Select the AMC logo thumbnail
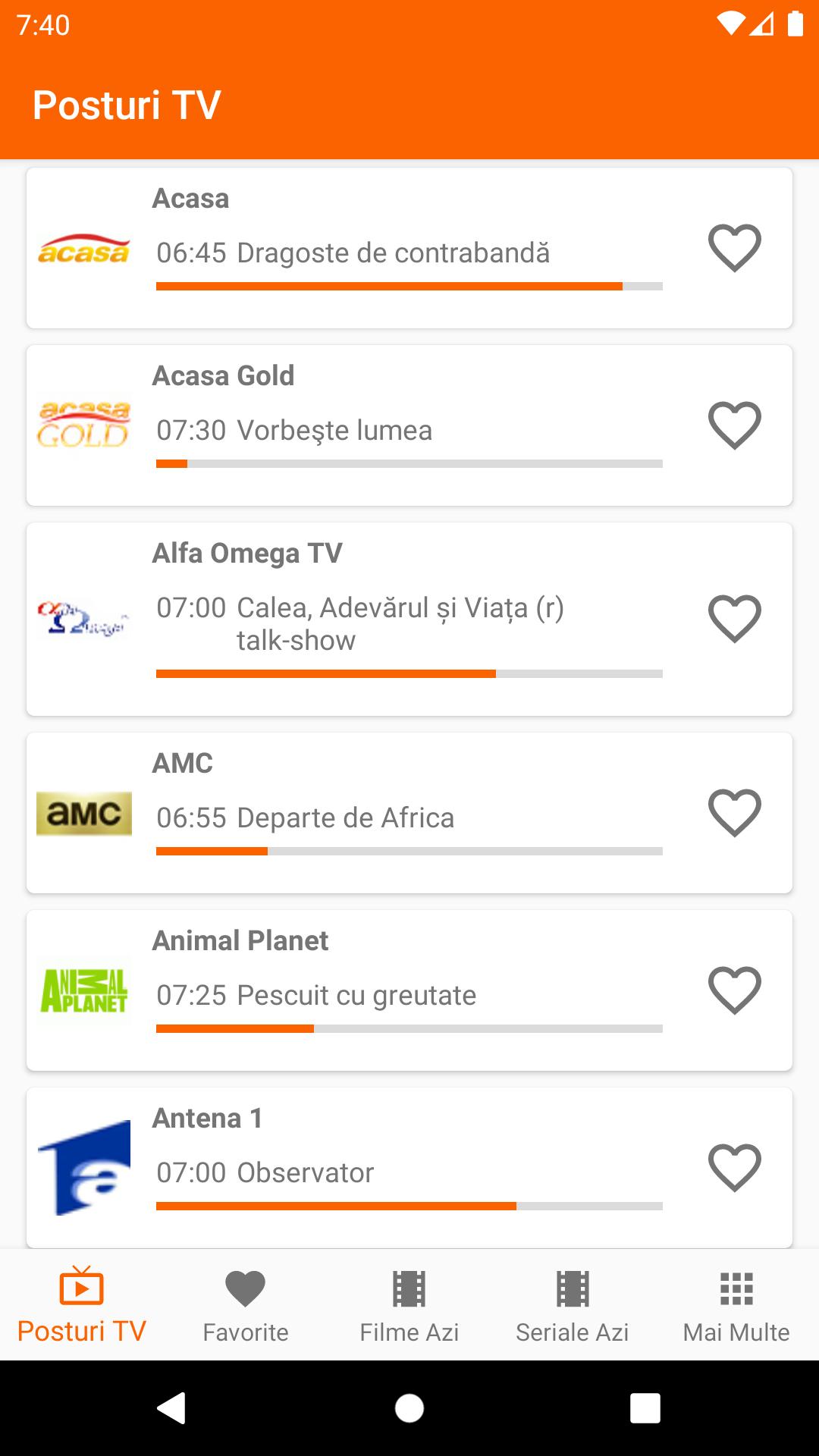The height and width of the screenshot is (1456, 819). 83,814
